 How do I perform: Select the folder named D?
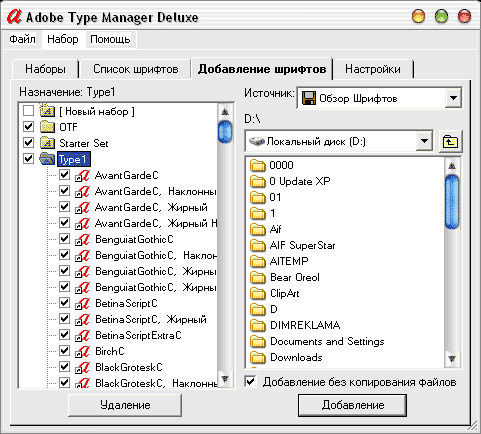click(274, 309)
